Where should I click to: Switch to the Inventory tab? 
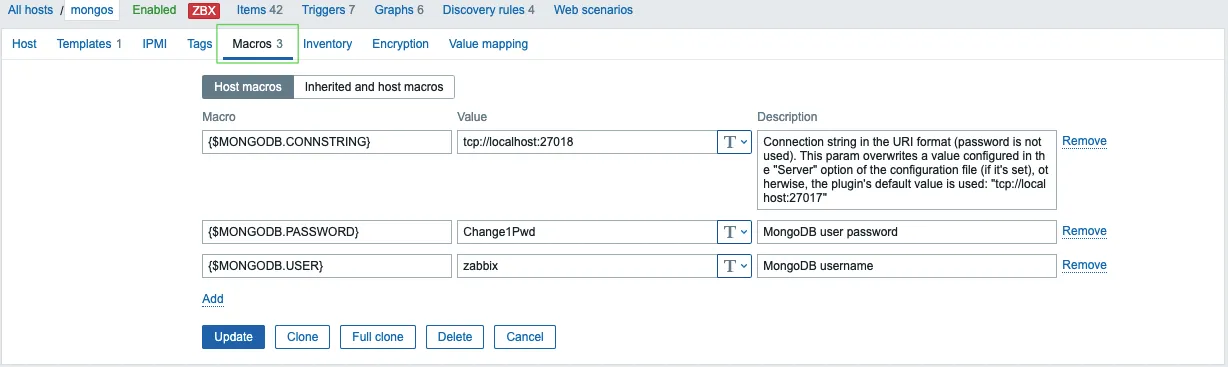tap(327, 44)
